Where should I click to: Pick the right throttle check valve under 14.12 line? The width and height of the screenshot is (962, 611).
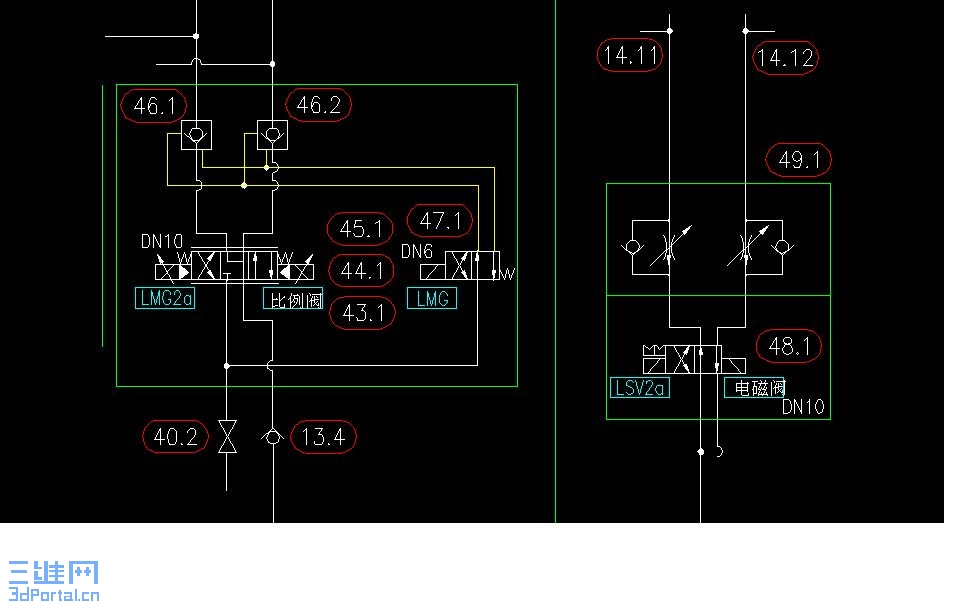point(760,247)
